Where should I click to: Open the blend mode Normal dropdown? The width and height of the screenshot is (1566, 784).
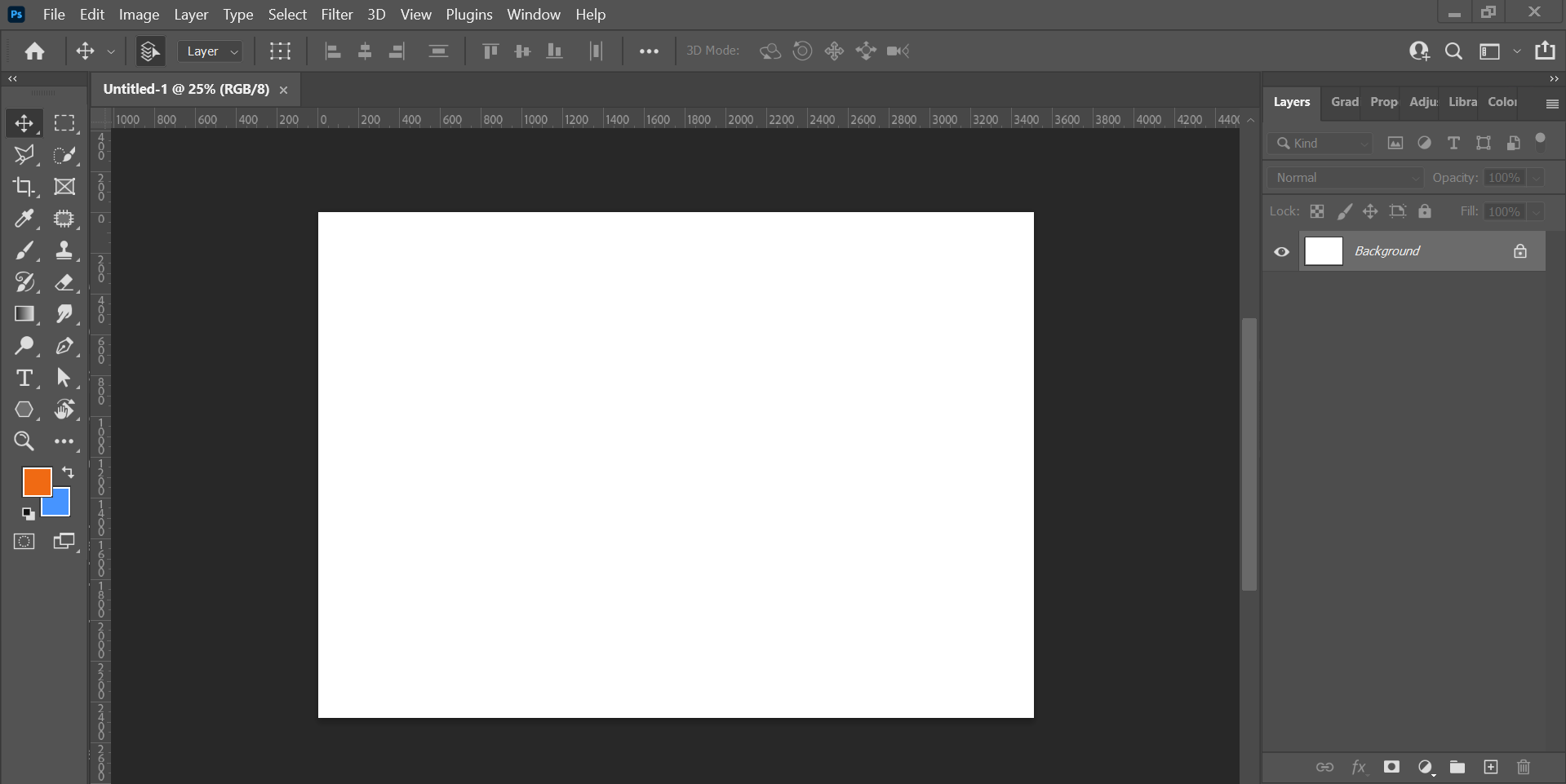[x=1344, y=178]
